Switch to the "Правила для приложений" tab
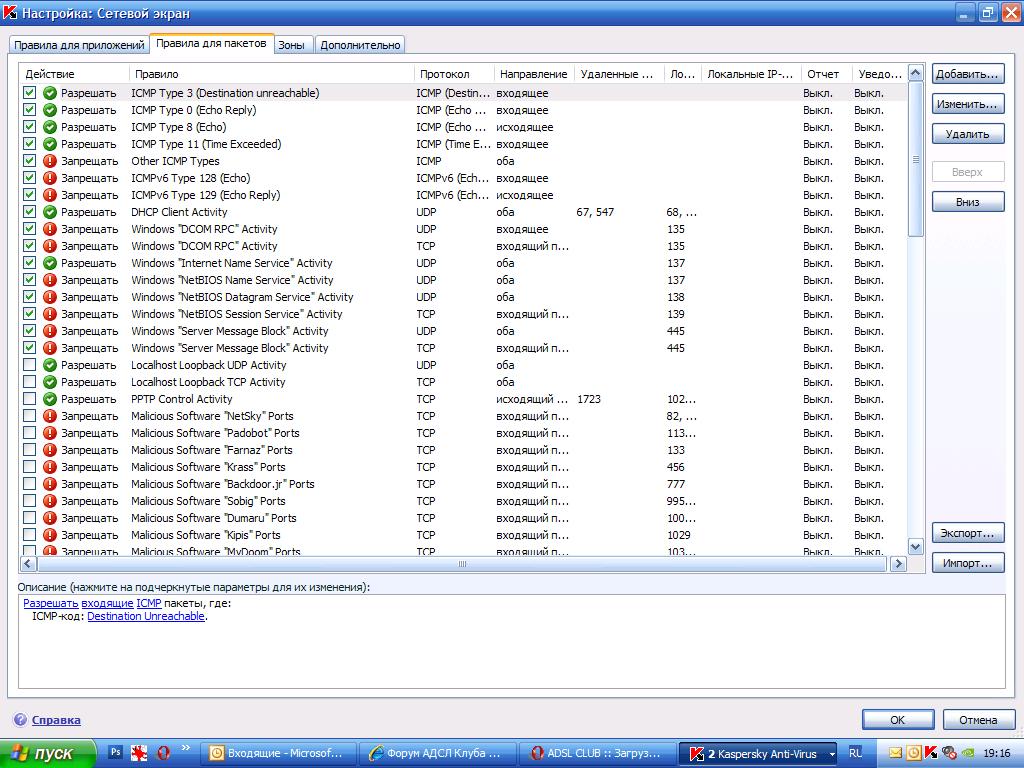 click(x=79, y=45)
